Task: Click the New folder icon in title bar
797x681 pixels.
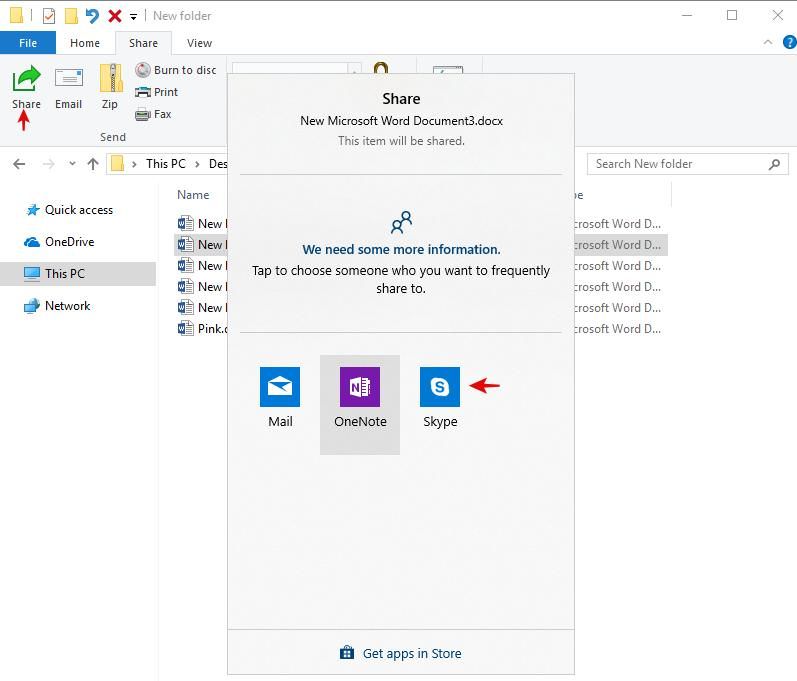Action: (x=71, y=16)
